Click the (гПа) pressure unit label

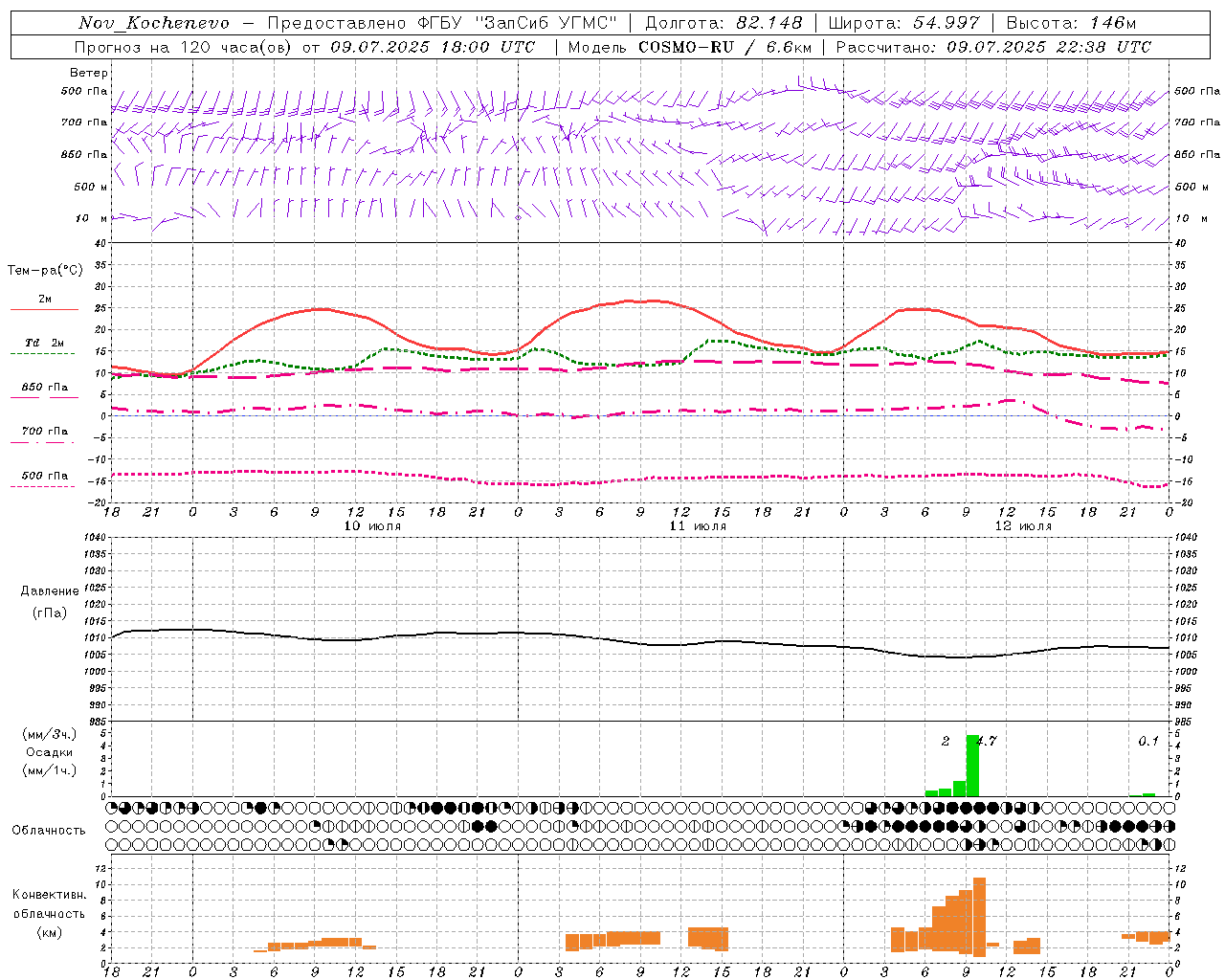(50, 612)
